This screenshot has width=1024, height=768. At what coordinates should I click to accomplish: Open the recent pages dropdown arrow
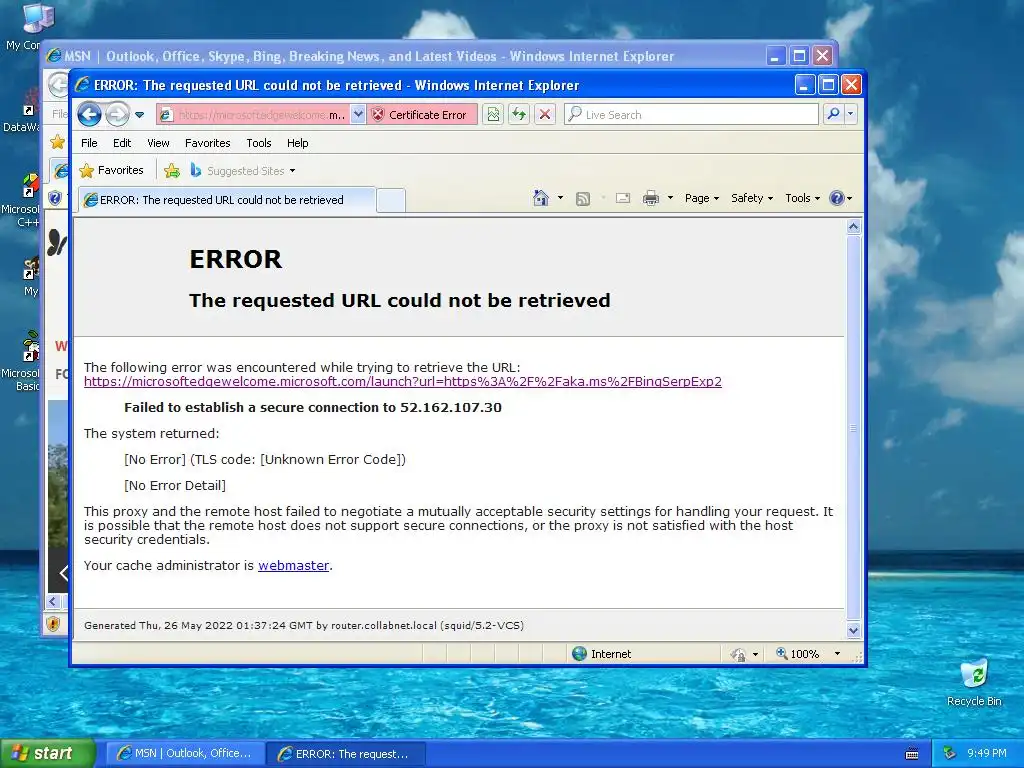tap(139, 115)
